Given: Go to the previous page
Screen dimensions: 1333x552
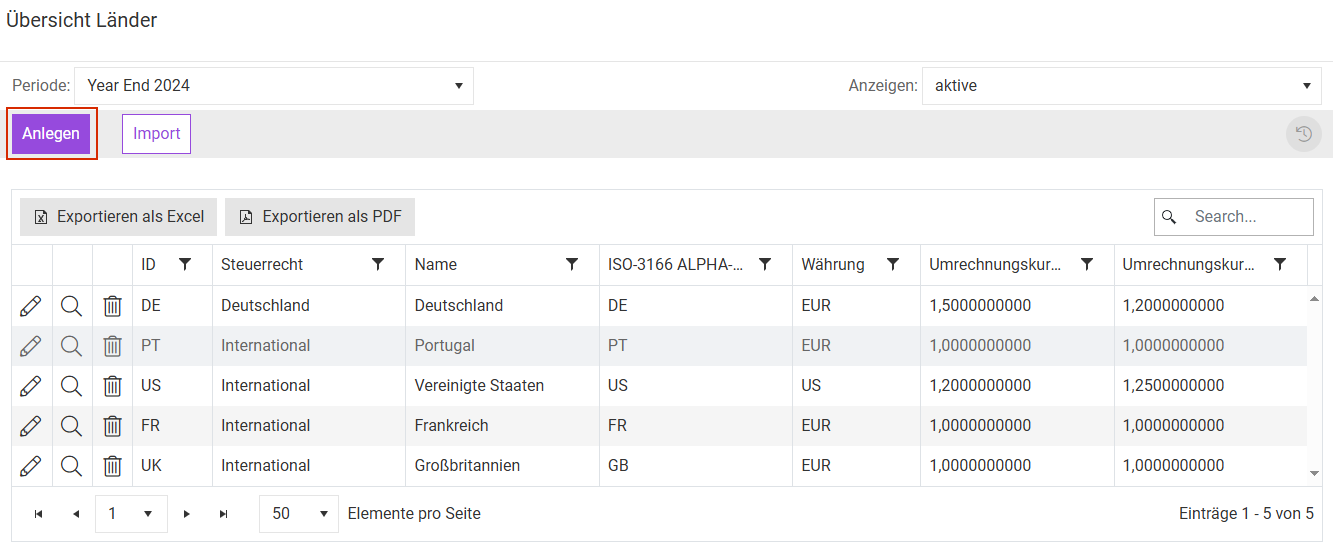Looking at the screenshot, I should coord(76,514).
